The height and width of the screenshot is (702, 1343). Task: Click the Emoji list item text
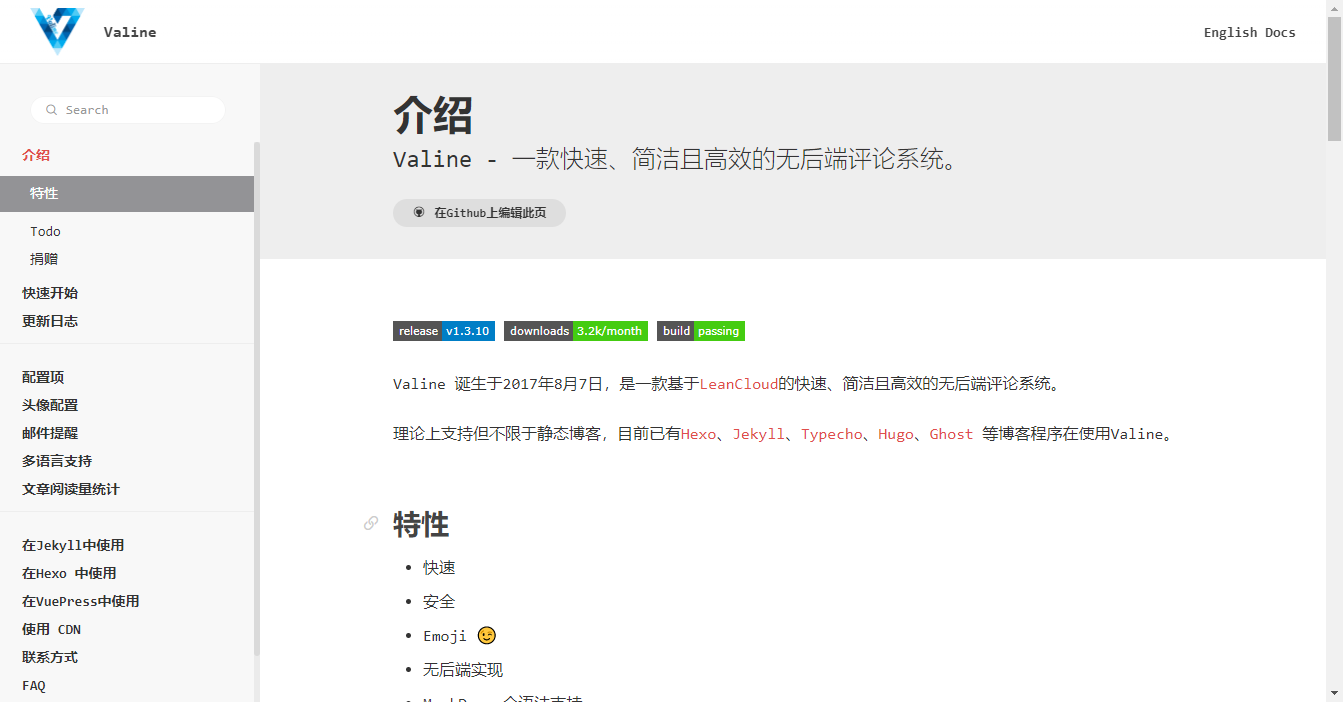tap(445, 636)
